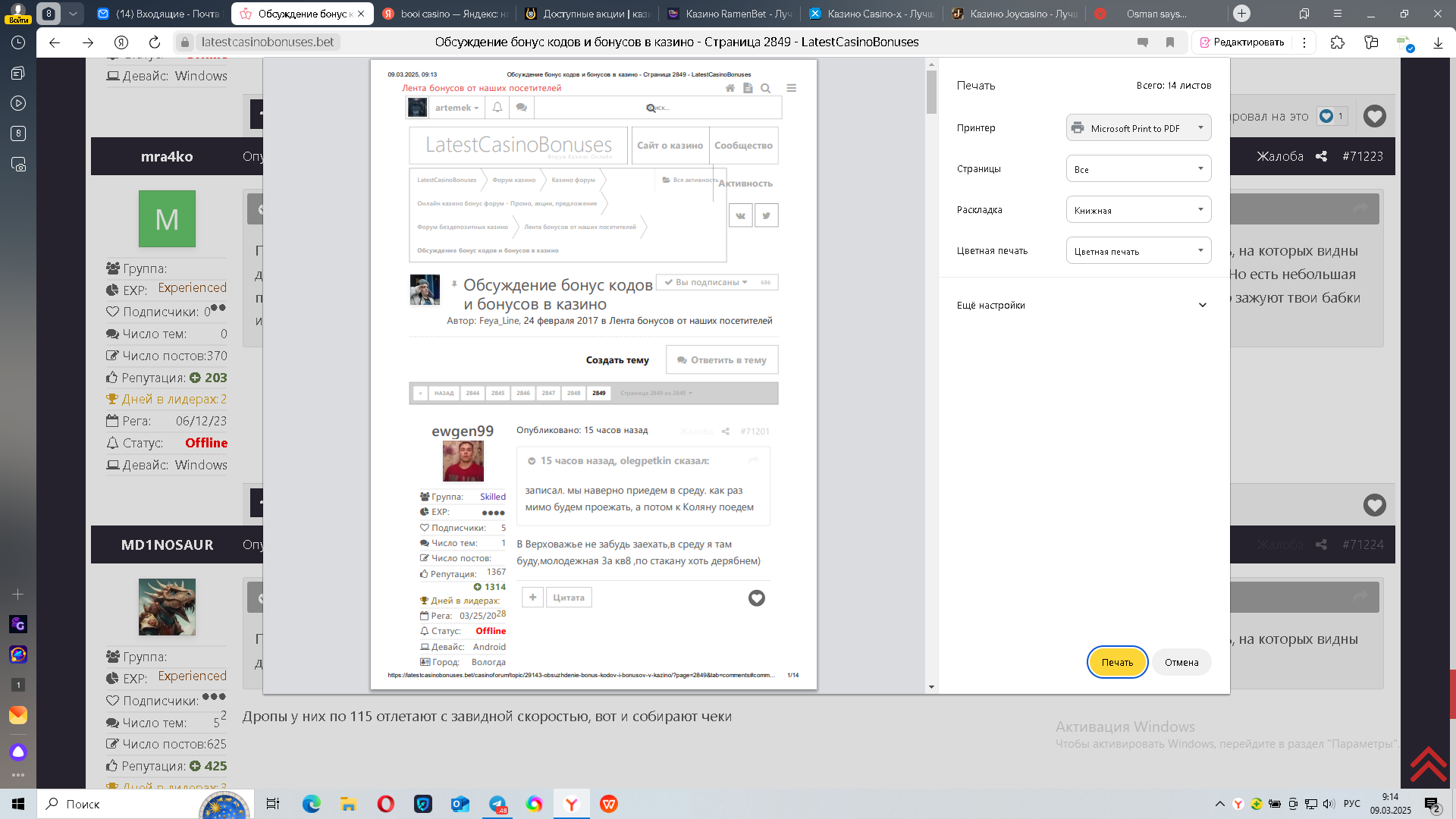This screenshot has width=1456, height=819.
Task: Click the print preview scrollbar down arrow
Action: coord(931,687)
